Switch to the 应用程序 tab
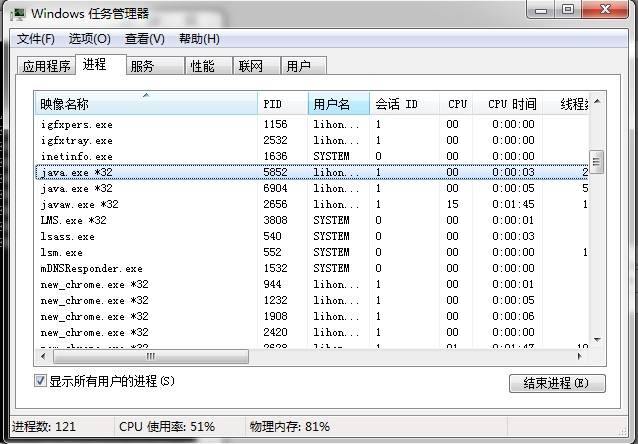Image resolution: width=638 pixels, height=444 pixels. [46, 66]
